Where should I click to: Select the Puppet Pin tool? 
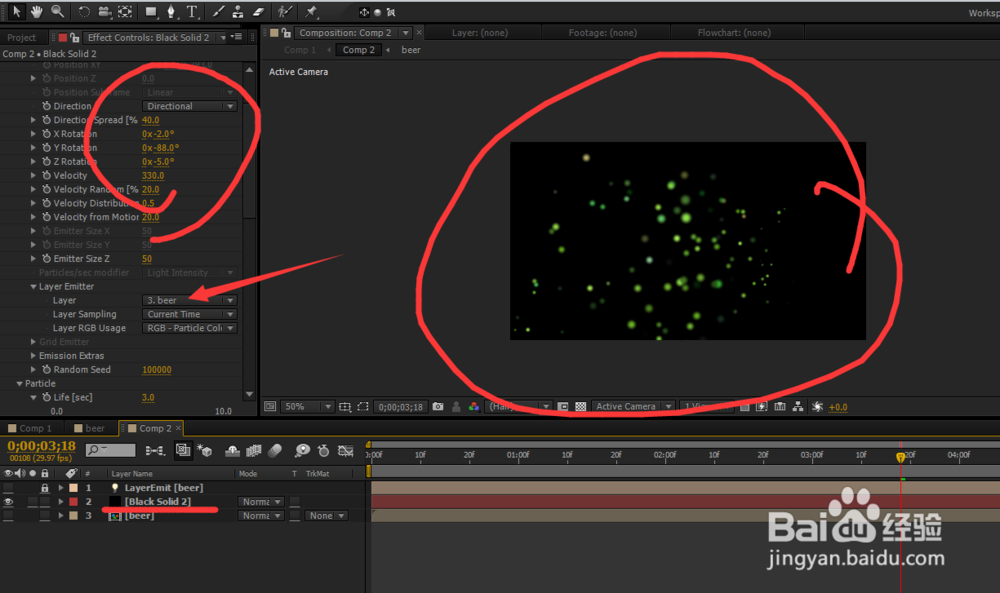pos(311,11)
